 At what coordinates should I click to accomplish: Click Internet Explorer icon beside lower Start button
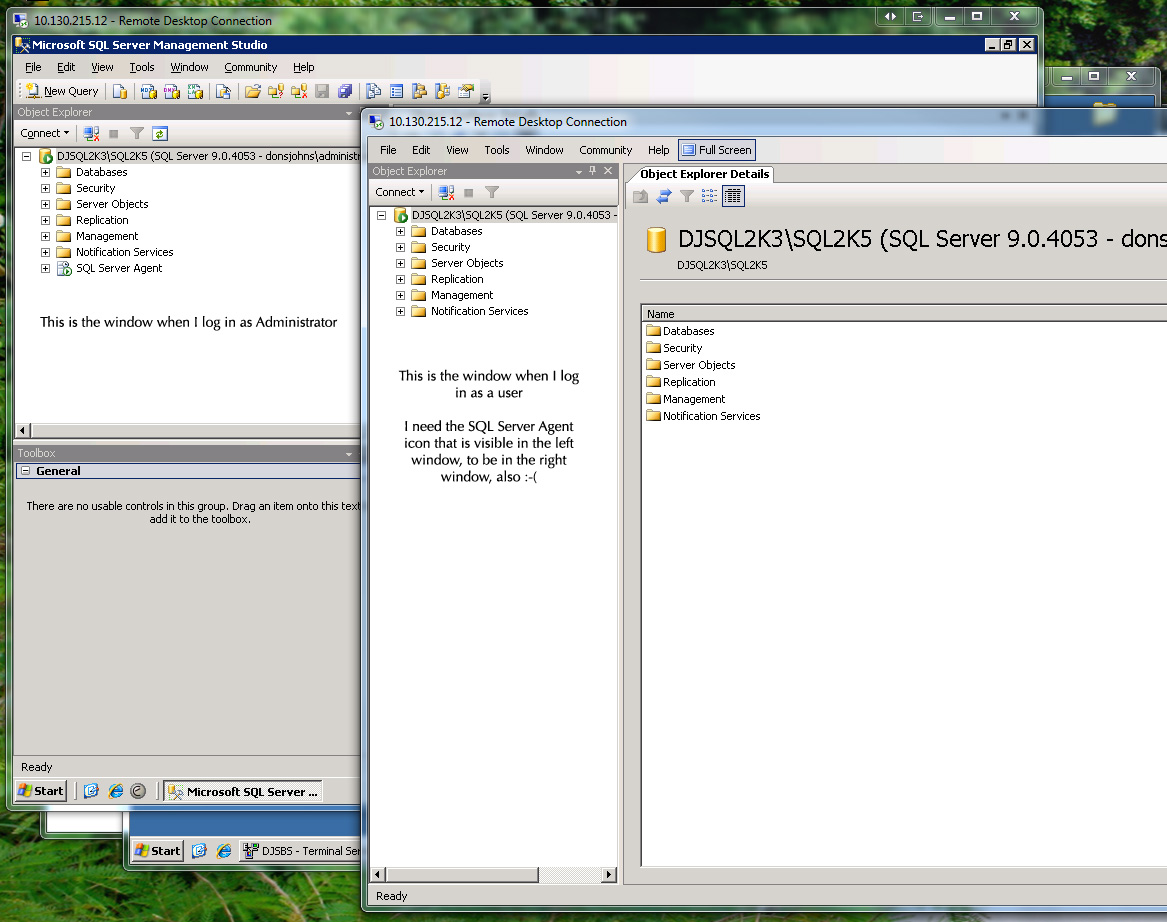click(x=224, y=851)
